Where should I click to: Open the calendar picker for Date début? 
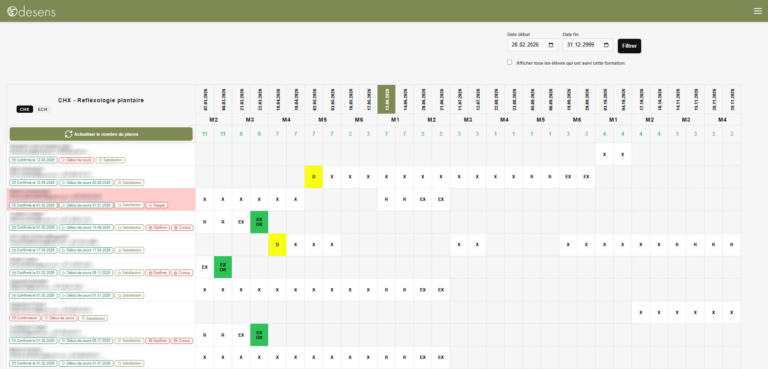point(551,45)
